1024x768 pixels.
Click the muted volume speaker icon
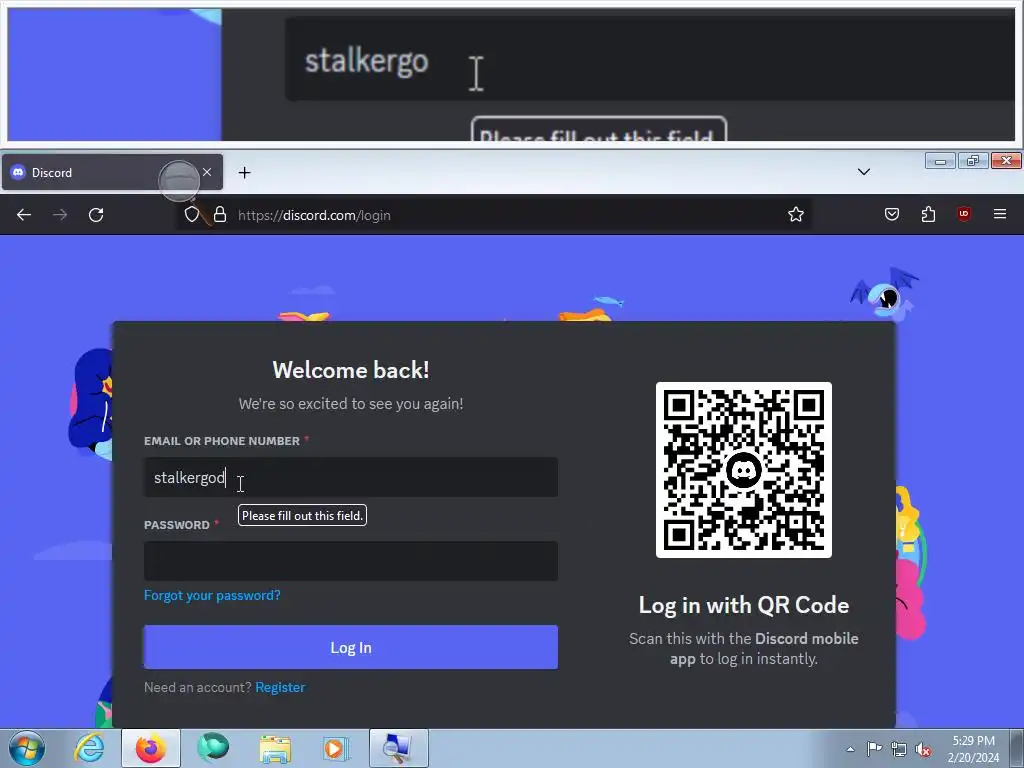(x=923, y=750)
